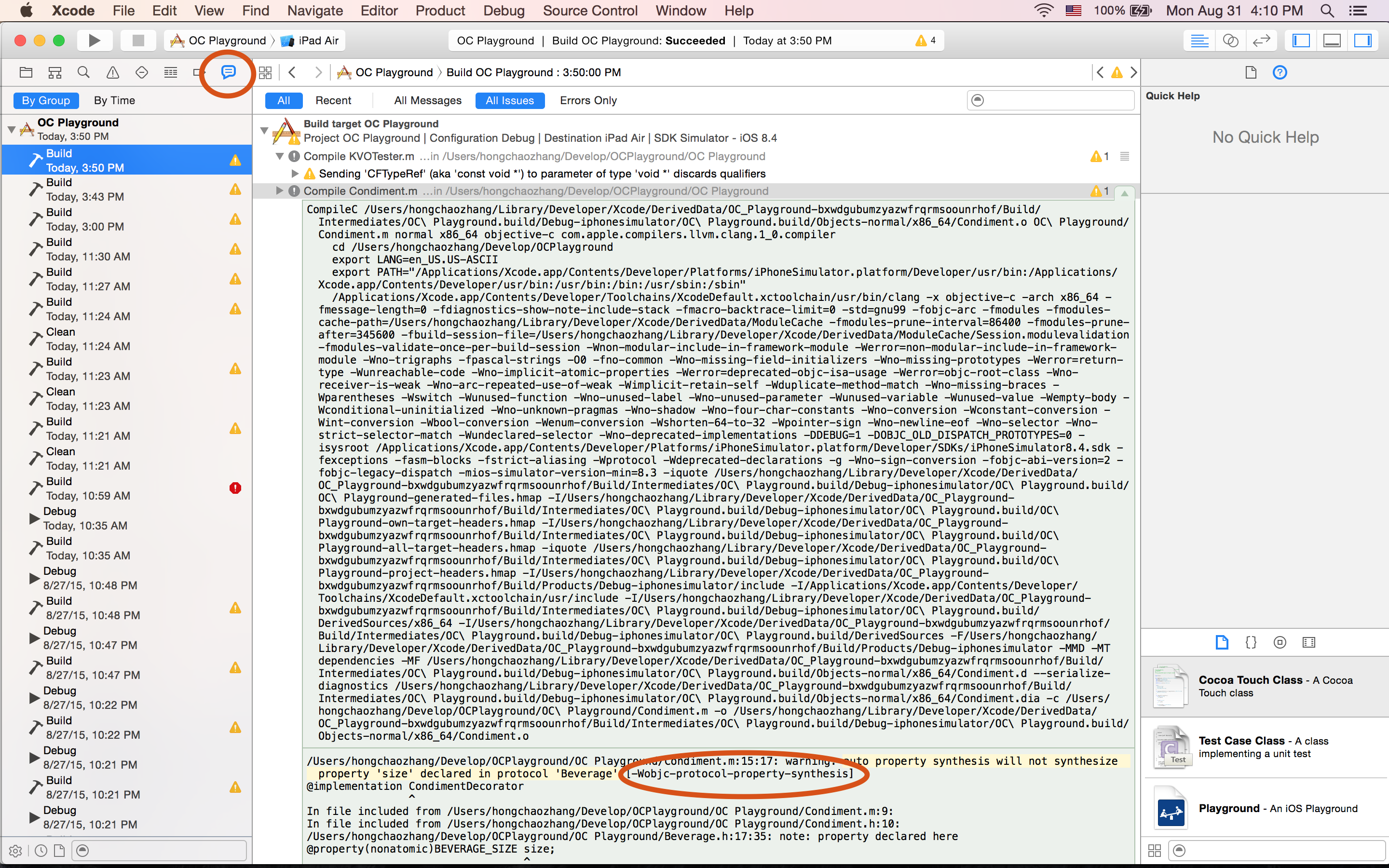Click the build log search field
This screenshot has width=1389, height=868.
1050,100
